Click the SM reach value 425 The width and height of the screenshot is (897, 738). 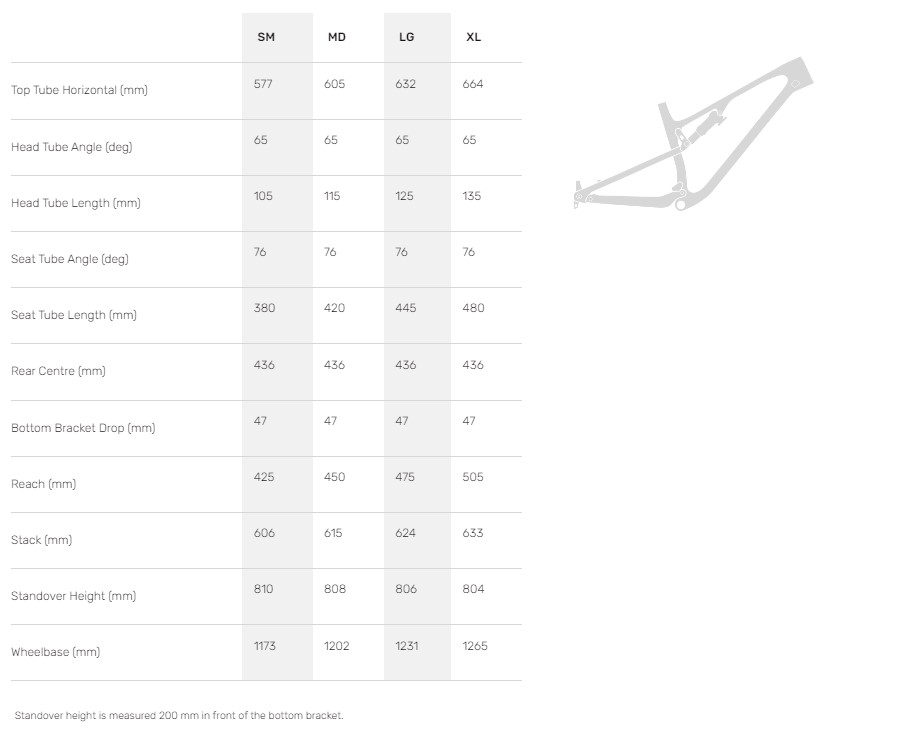pyautogui.click(x=264, y=477)
